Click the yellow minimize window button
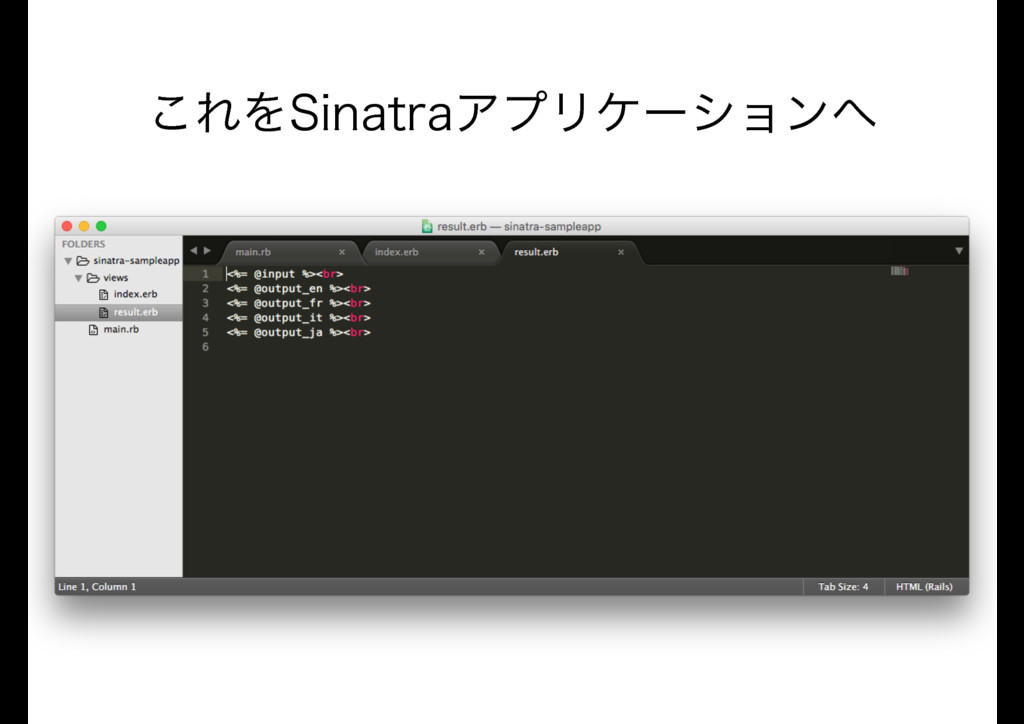Viewport: 1024px width, 724px height. click(x=84, y=227)
